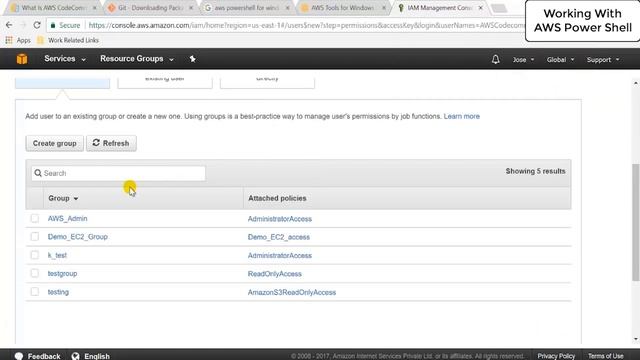The height and width of the screenshot is (360, 640).
Task: Open the AmazonS3ReadOnlyAccess policy link
Action: [x=292, y=292]
